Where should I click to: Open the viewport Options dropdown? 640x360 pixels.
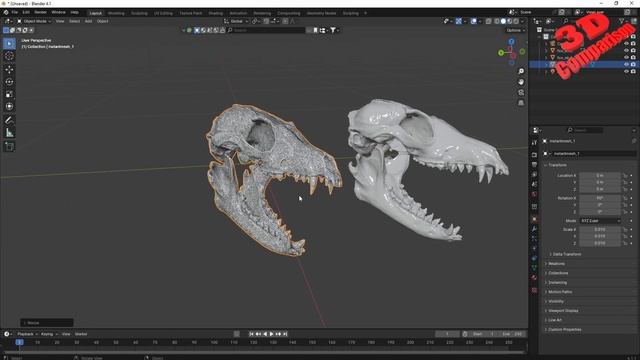point(516,30)
